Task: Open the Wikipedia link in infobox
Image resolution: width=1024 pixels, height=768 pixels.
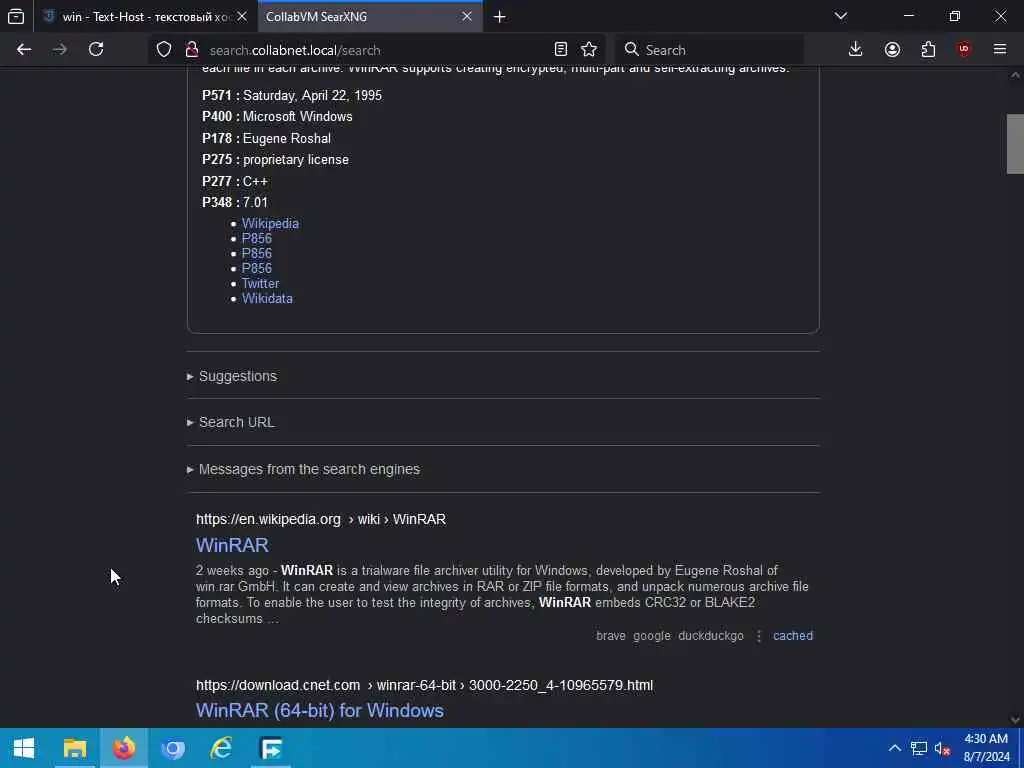Action: click(x=270, y=223)
